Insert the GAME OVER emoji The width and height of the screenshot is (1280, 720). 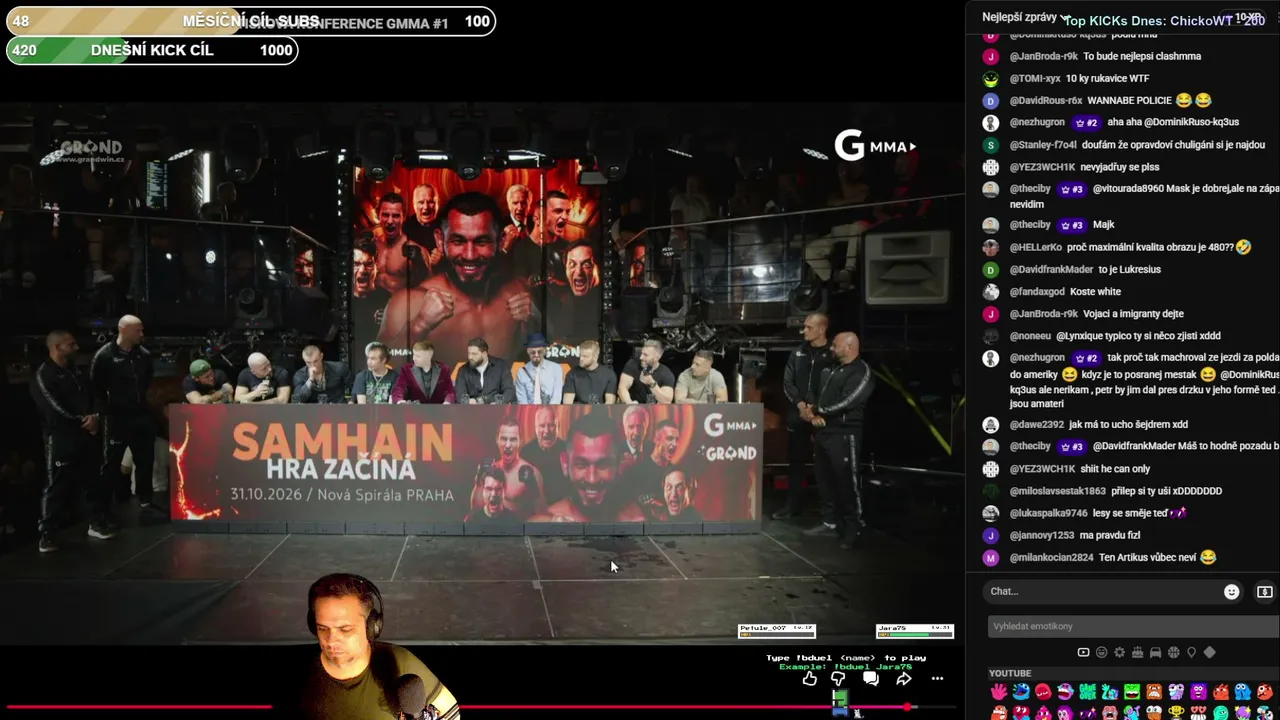point(1087,692)
